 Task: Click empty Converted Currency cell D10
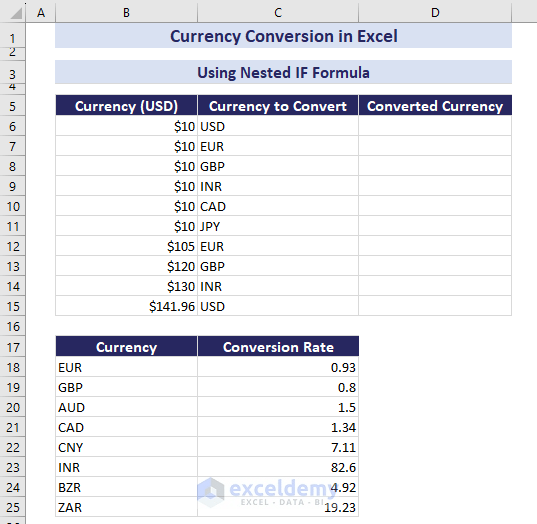pyautogui.click(x=435, y=206)
